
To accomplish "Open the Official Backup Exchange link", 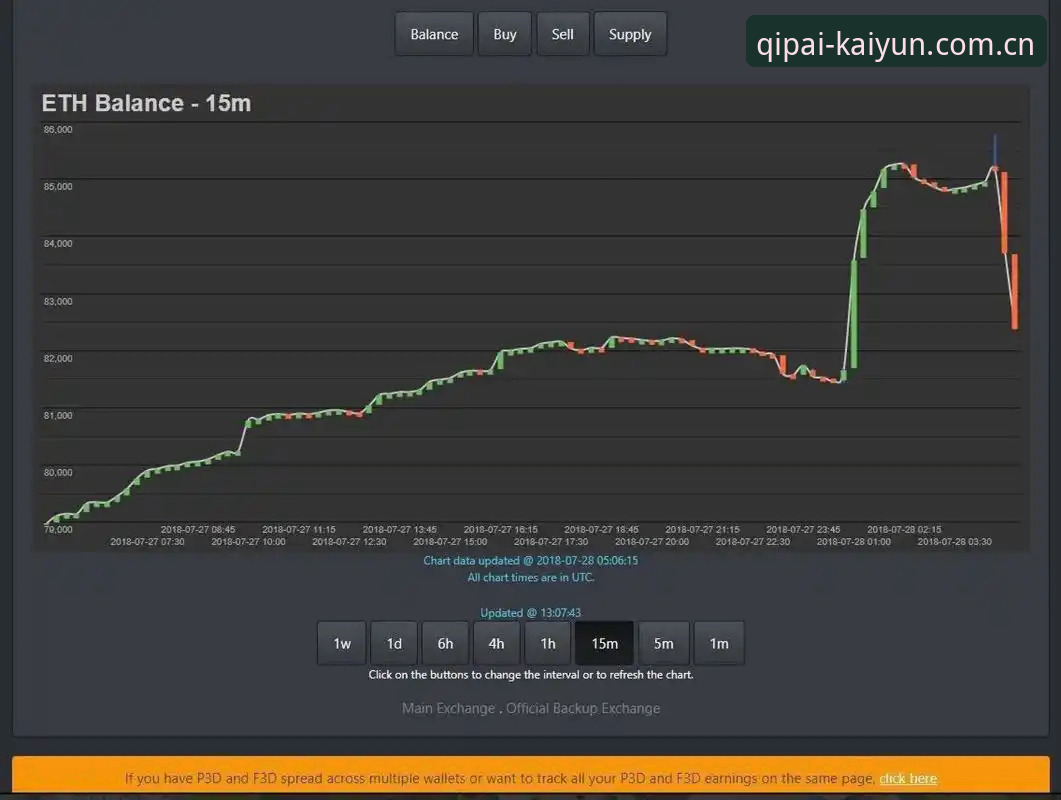I will pyautogui.click(x=583, y=708).
